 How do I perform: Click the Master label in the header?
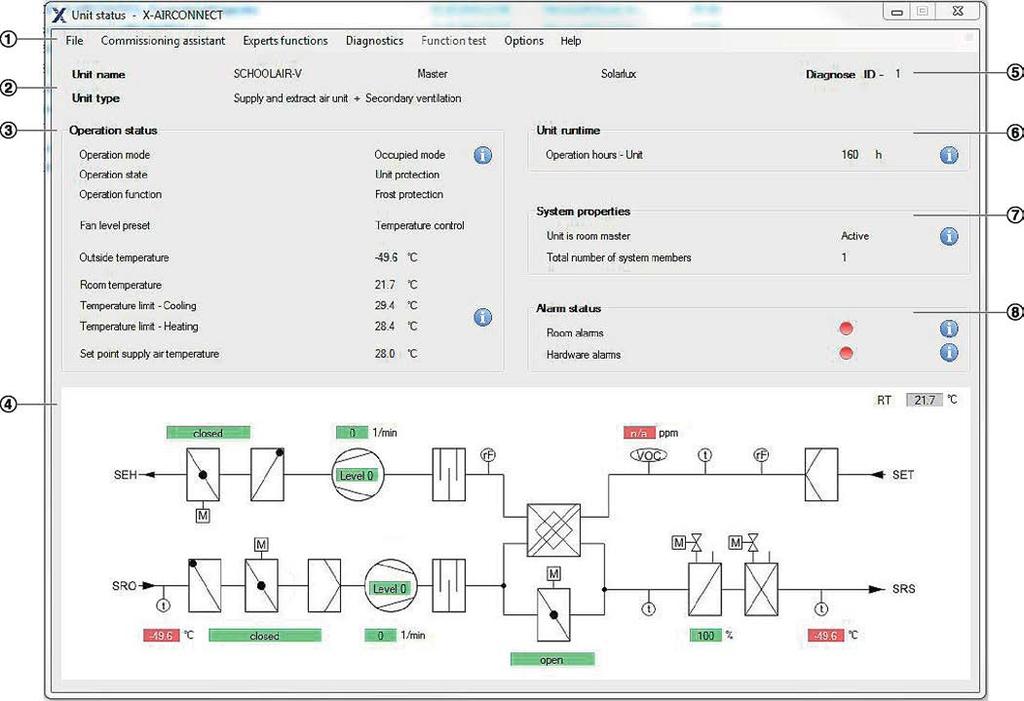[x=432, y=74]
